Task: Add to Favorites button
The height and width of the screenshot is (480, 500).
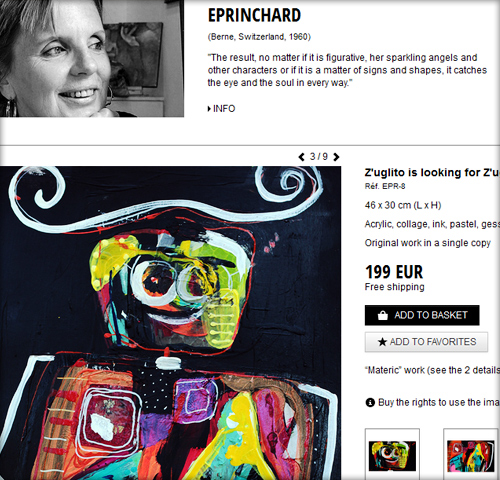Action: [426, 342]
